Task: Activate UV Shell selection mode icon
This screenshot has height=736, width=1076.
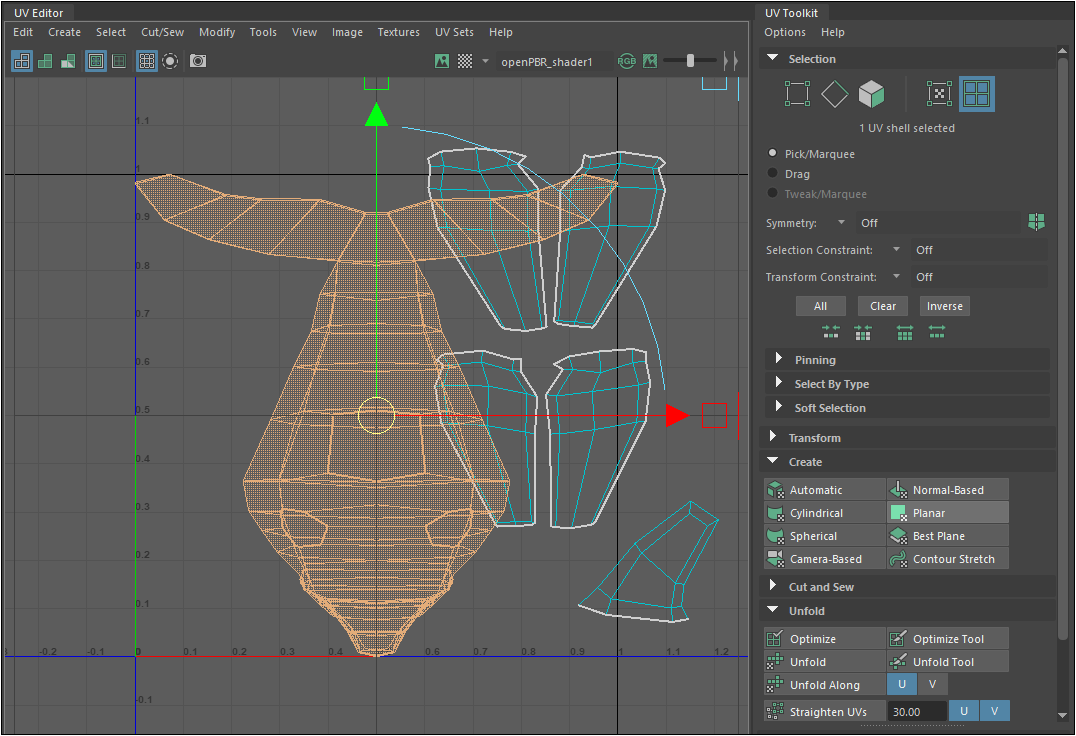Action: tap(976, 94)
